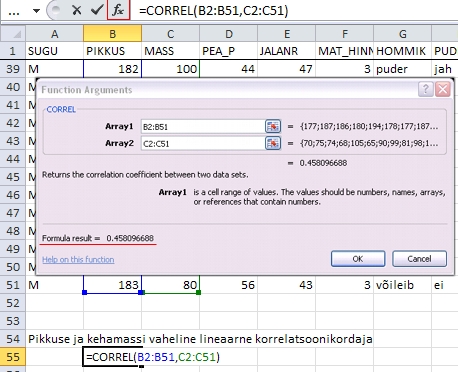Collapse dialog using Array1 range selector icon
This screenshot has width=458, height=372.
pos(273,126)
